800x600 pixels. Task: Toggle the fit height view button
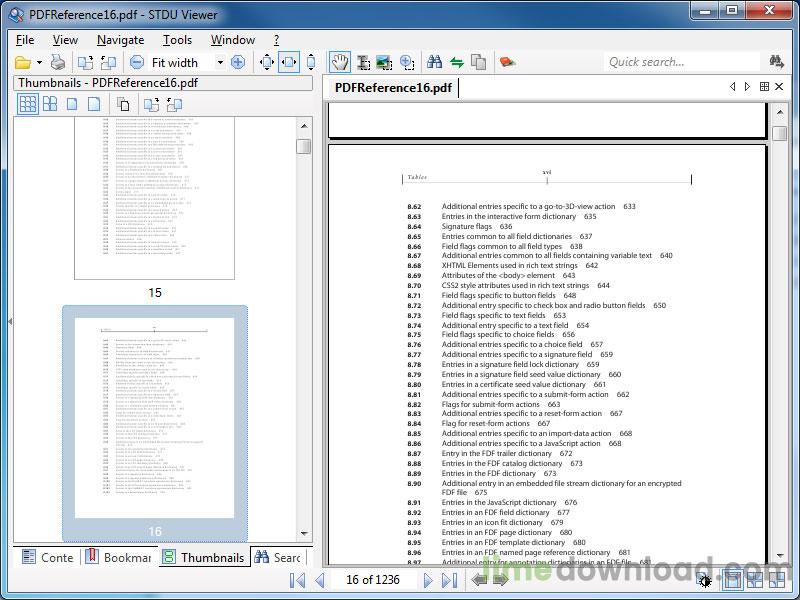311,62
